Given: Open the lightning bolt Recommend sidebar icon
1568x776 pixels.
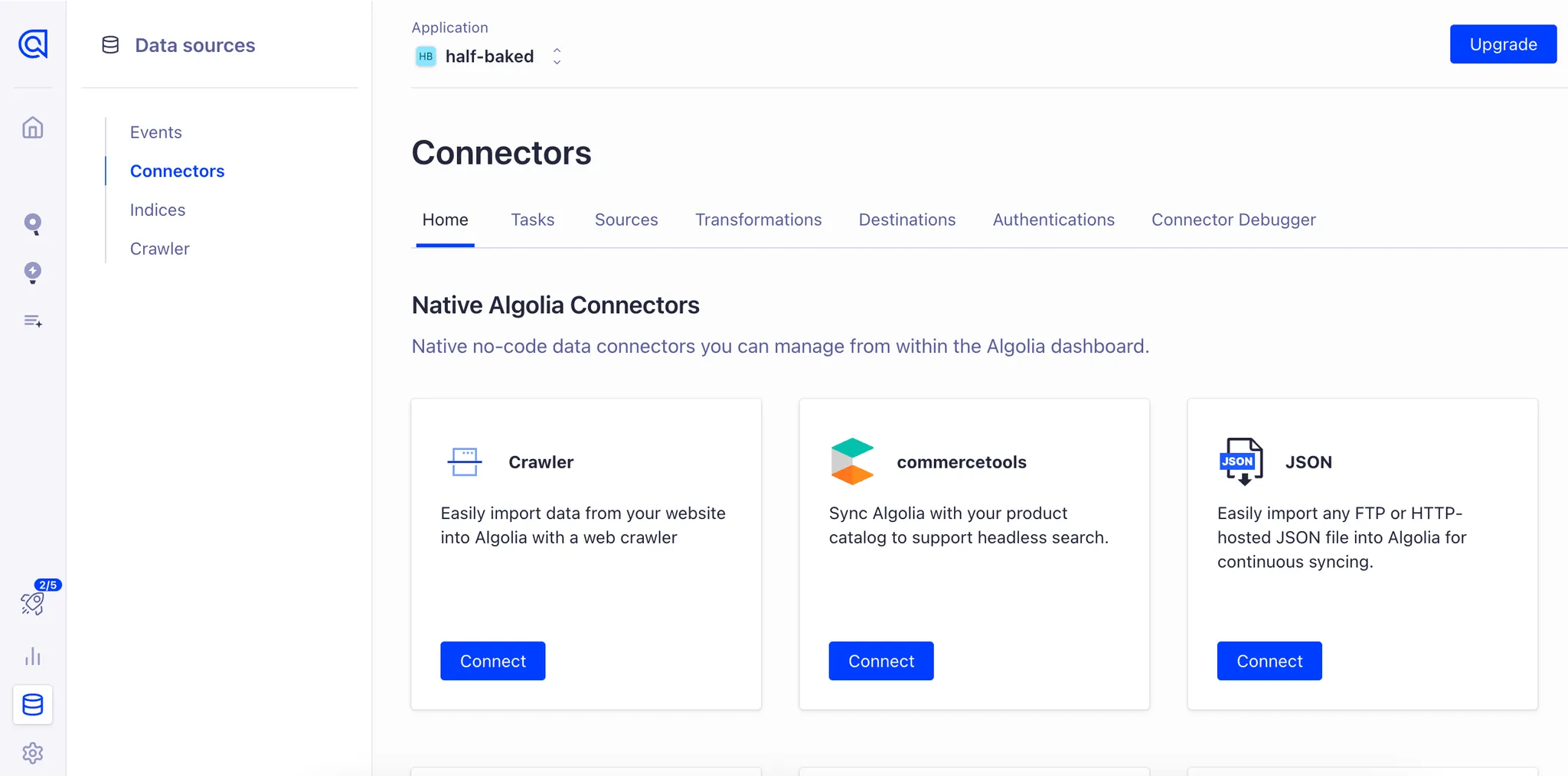Looking at the screenshot, I should [33, 272].
